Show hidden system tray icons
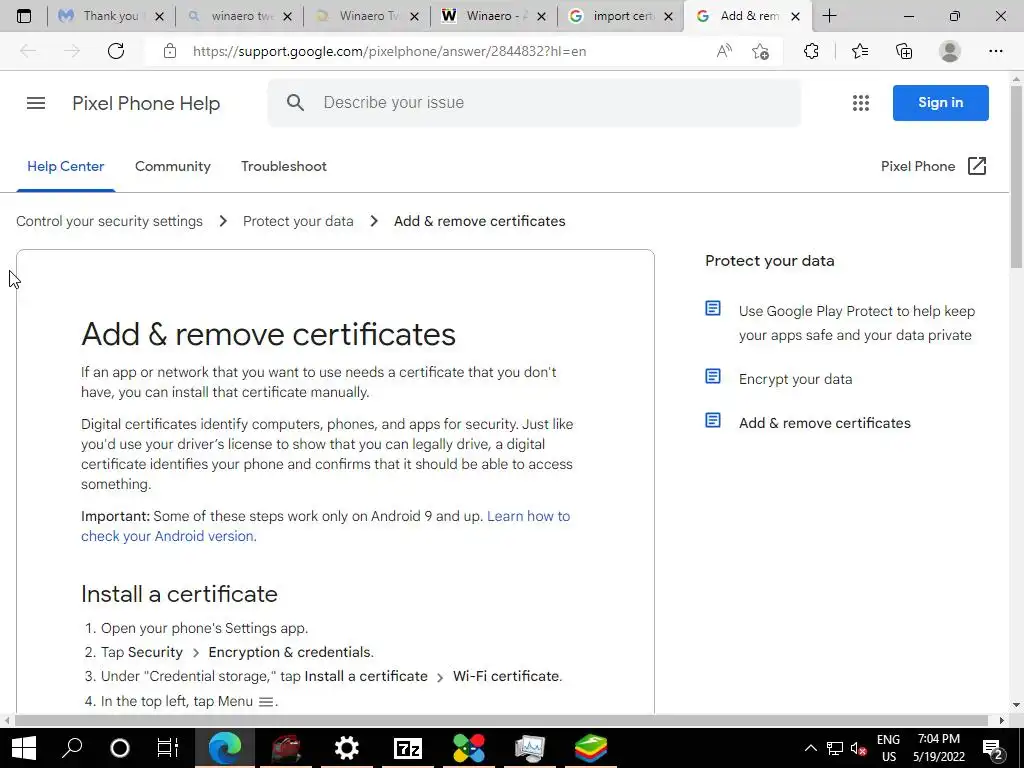This screenshot has height=768, width=1024. tap(810, 748)
